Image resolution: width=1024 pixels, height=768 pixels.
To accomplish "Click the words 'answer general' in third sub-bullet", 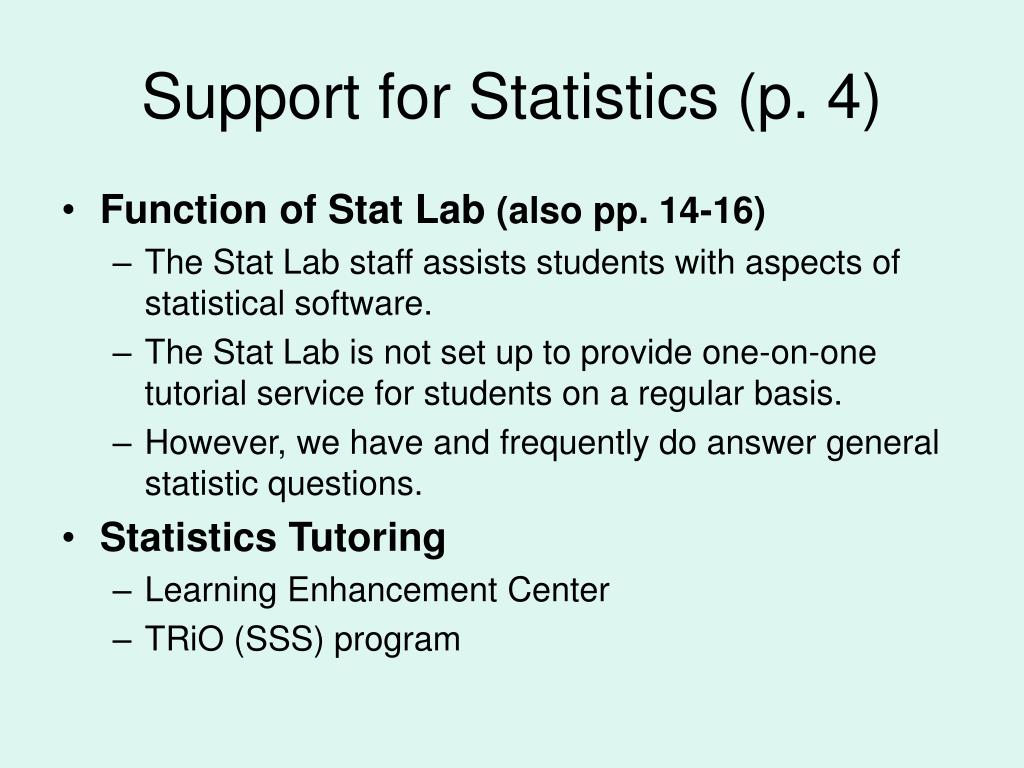I will pos(823,444).
